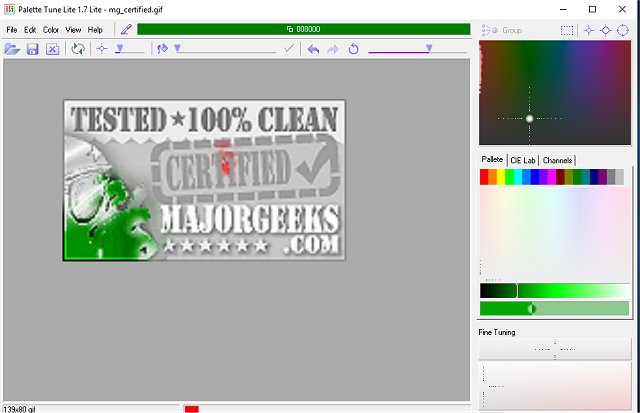Open the File menu
The height and width of the screenshot is (413, 640).
point(12,30)
